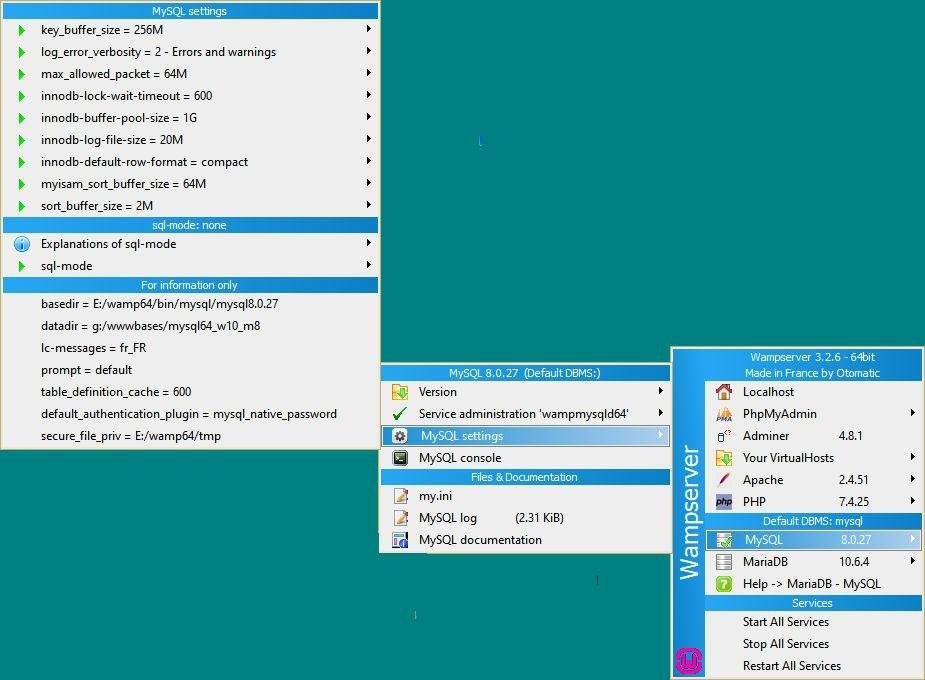The image size is (925, 680).
Task: Expand the Version submenu arrow
Action: pyautogui.click(x=661, y=391)
